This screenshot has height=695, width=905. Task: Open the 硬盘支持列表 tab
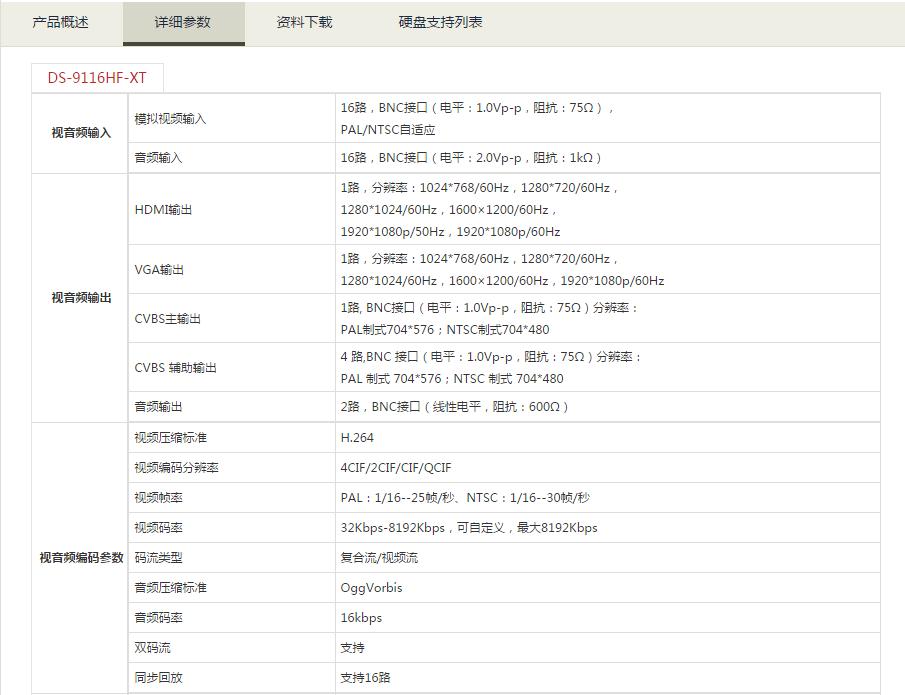pos(440,22)
